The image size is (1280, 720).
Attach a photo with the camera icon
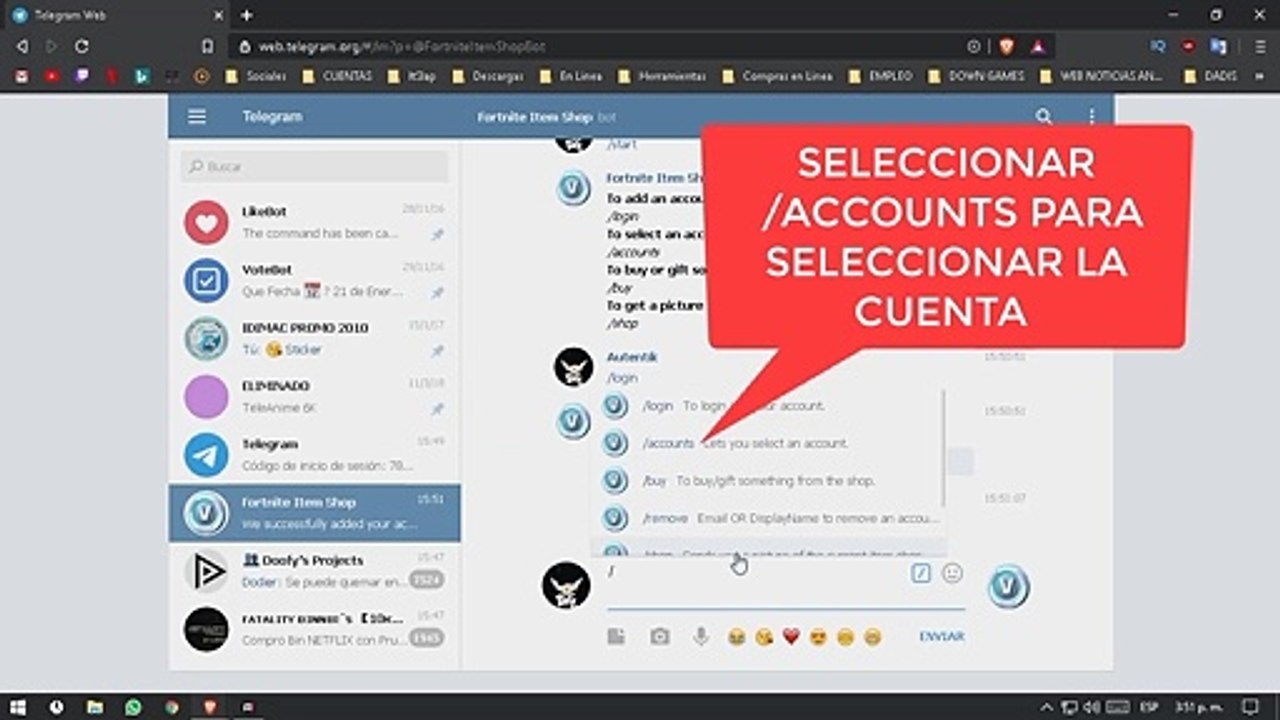pos(660,636)
